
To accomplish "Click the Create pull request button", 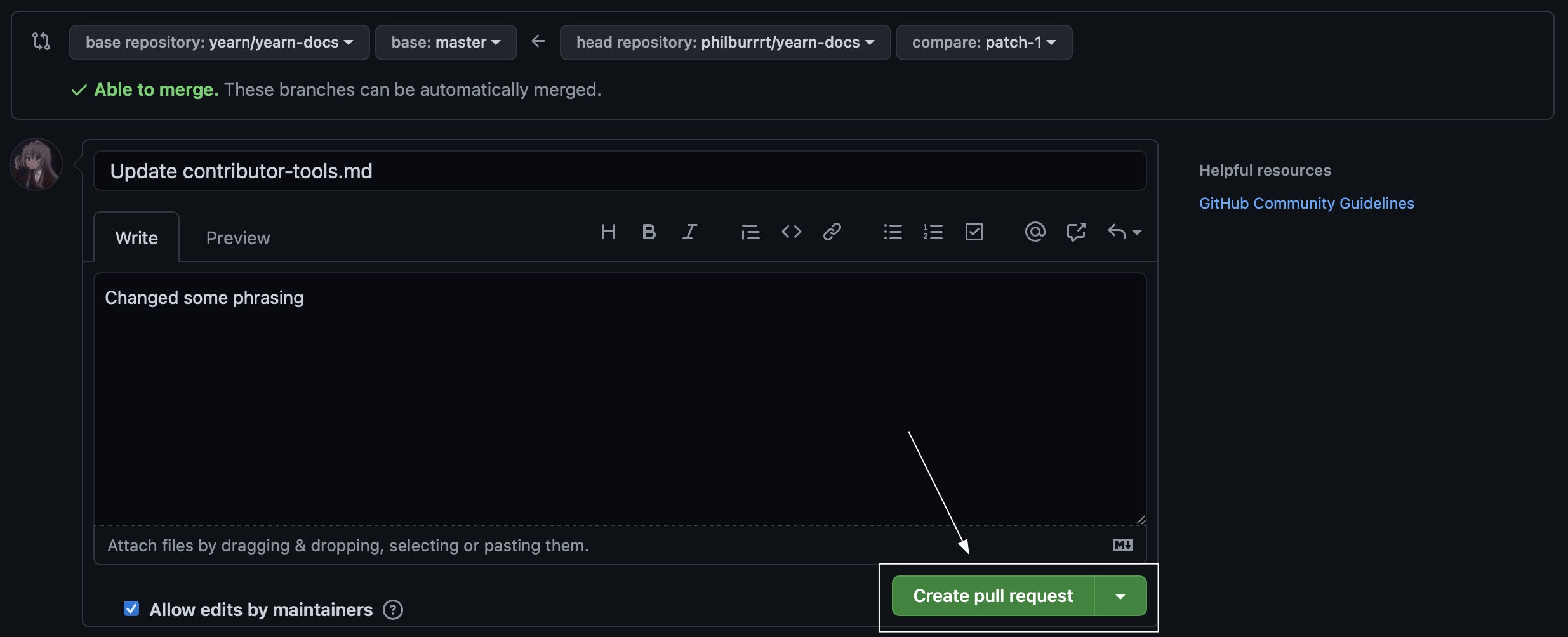I will (993, 596).
